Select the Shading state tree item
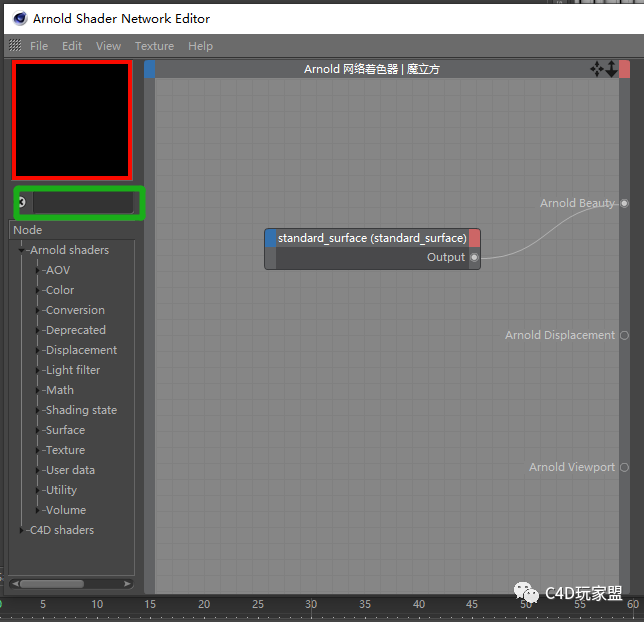 [x=81, y=410]
